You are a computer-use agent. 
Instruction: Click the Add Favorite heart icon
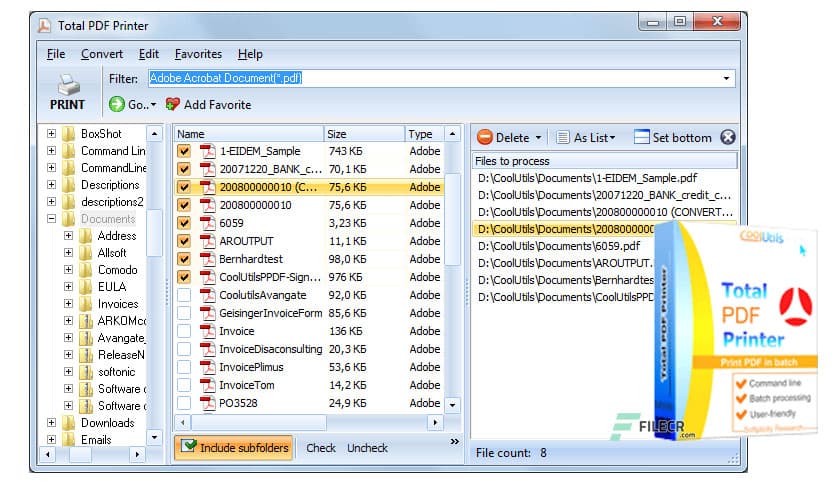(172, 104)
